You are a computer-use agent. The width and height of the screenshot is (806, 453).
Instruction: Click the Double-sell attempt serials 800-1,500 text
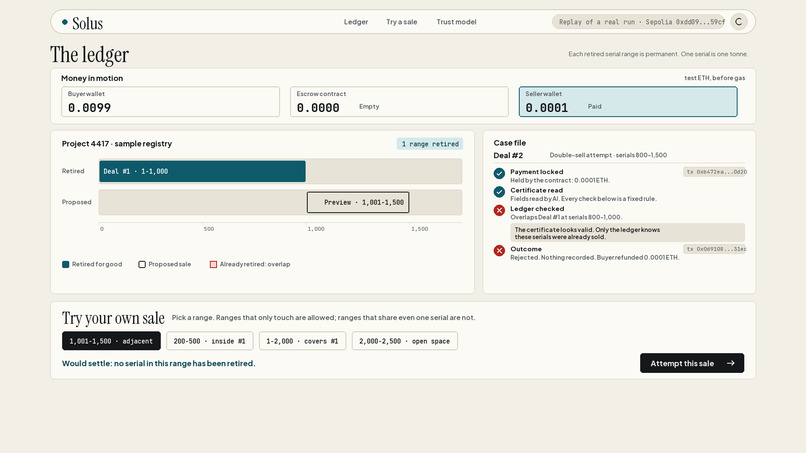[x=608, y=155]
